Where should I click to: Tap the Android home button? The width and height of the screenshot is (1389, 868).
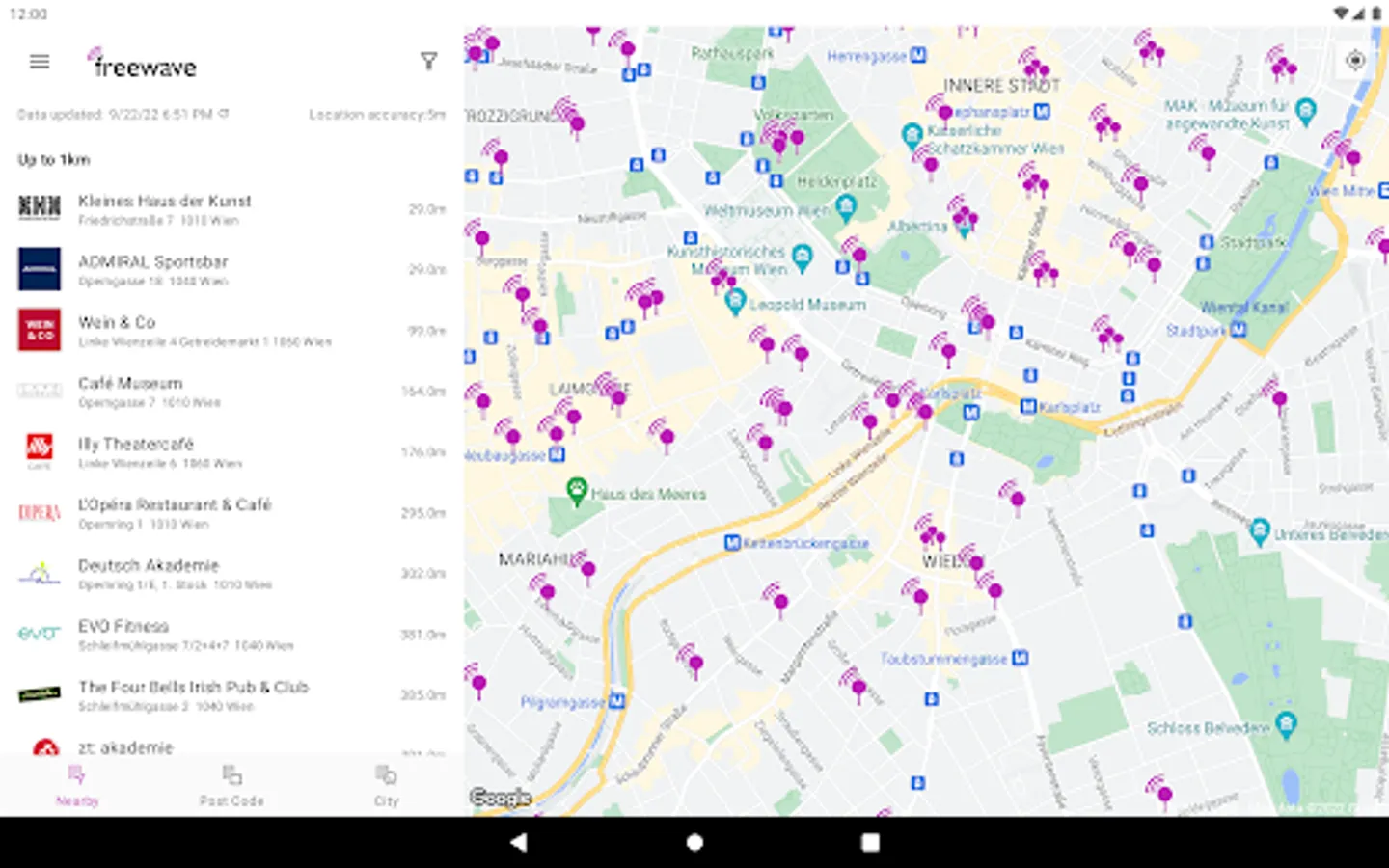pos(694,842)
